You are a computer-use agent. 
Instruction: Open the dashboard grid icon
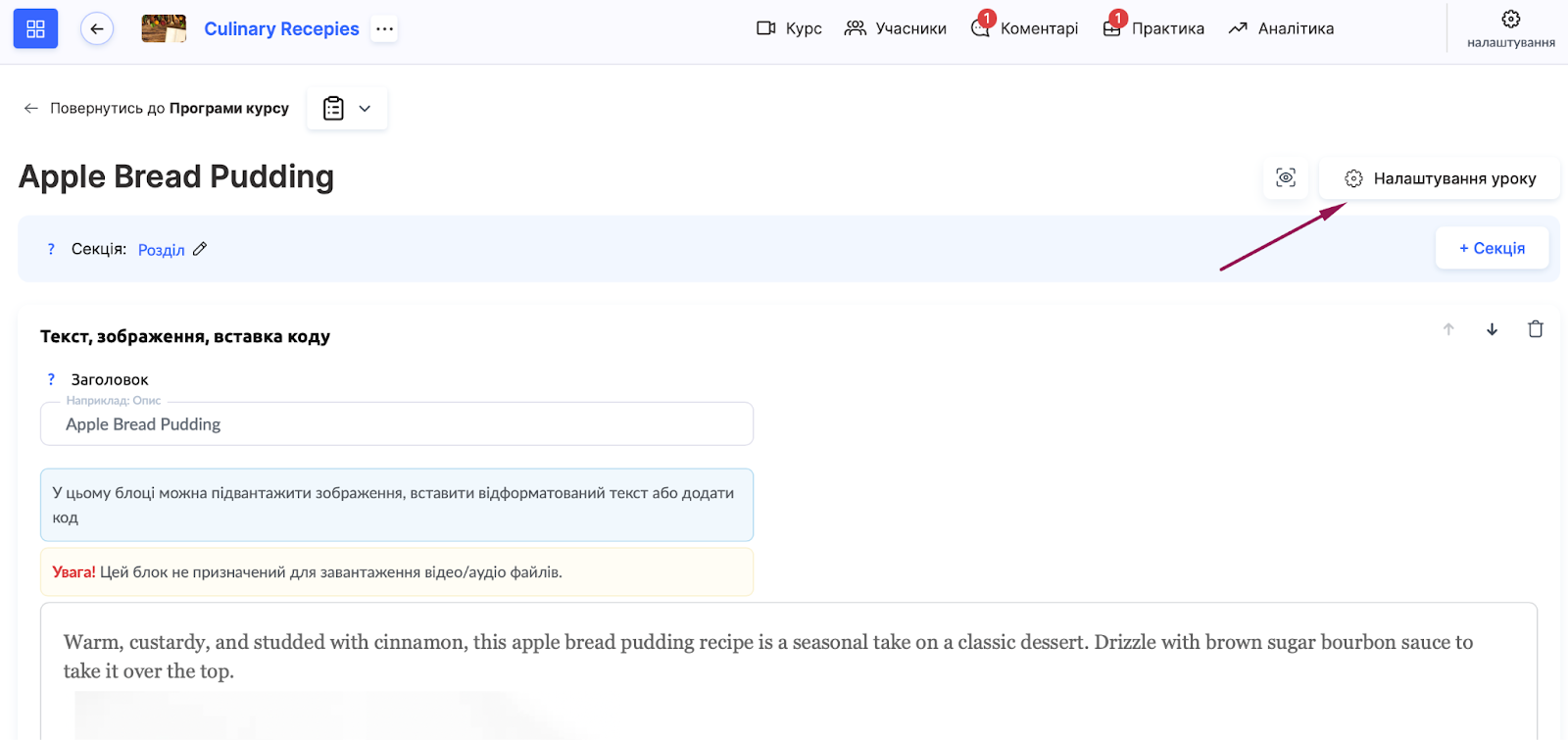point(35,29)
